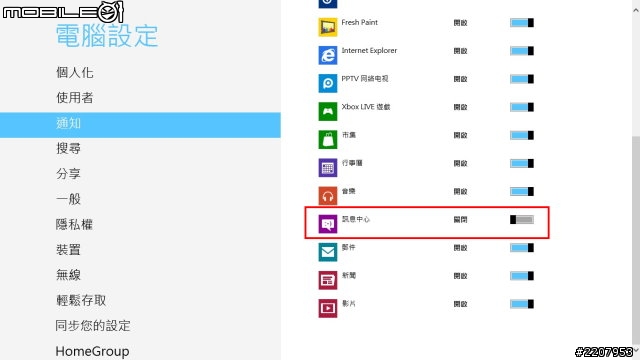
Task: Disable Xbox LIVE notifications switch
Action: point(522,107)
